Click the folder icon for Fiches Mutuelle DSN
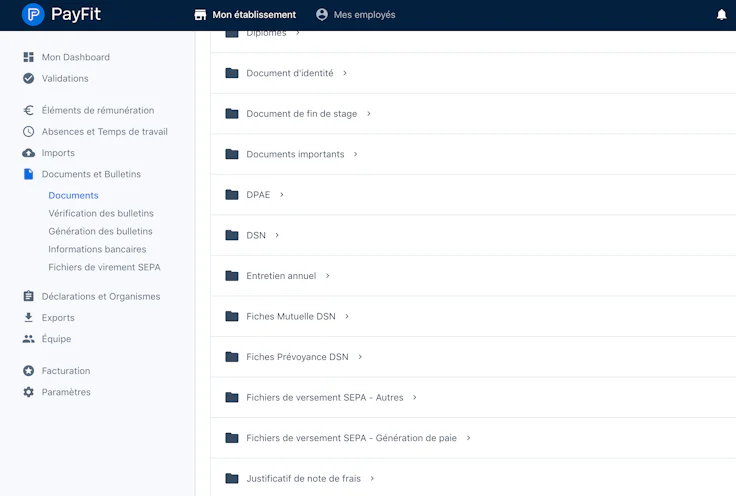 232,316
